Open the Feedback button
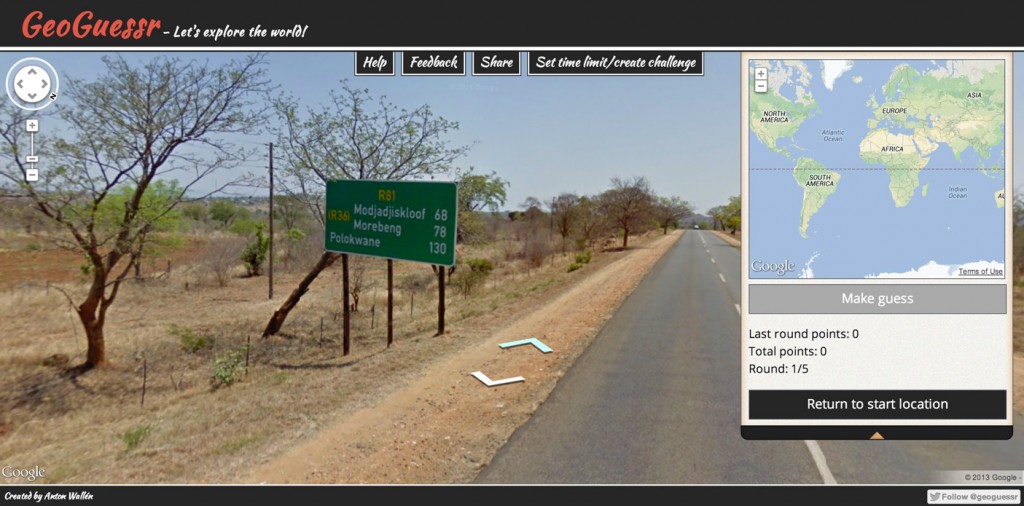The width and height of the screenshot is (1024, 506). click(x=434, y=63)
